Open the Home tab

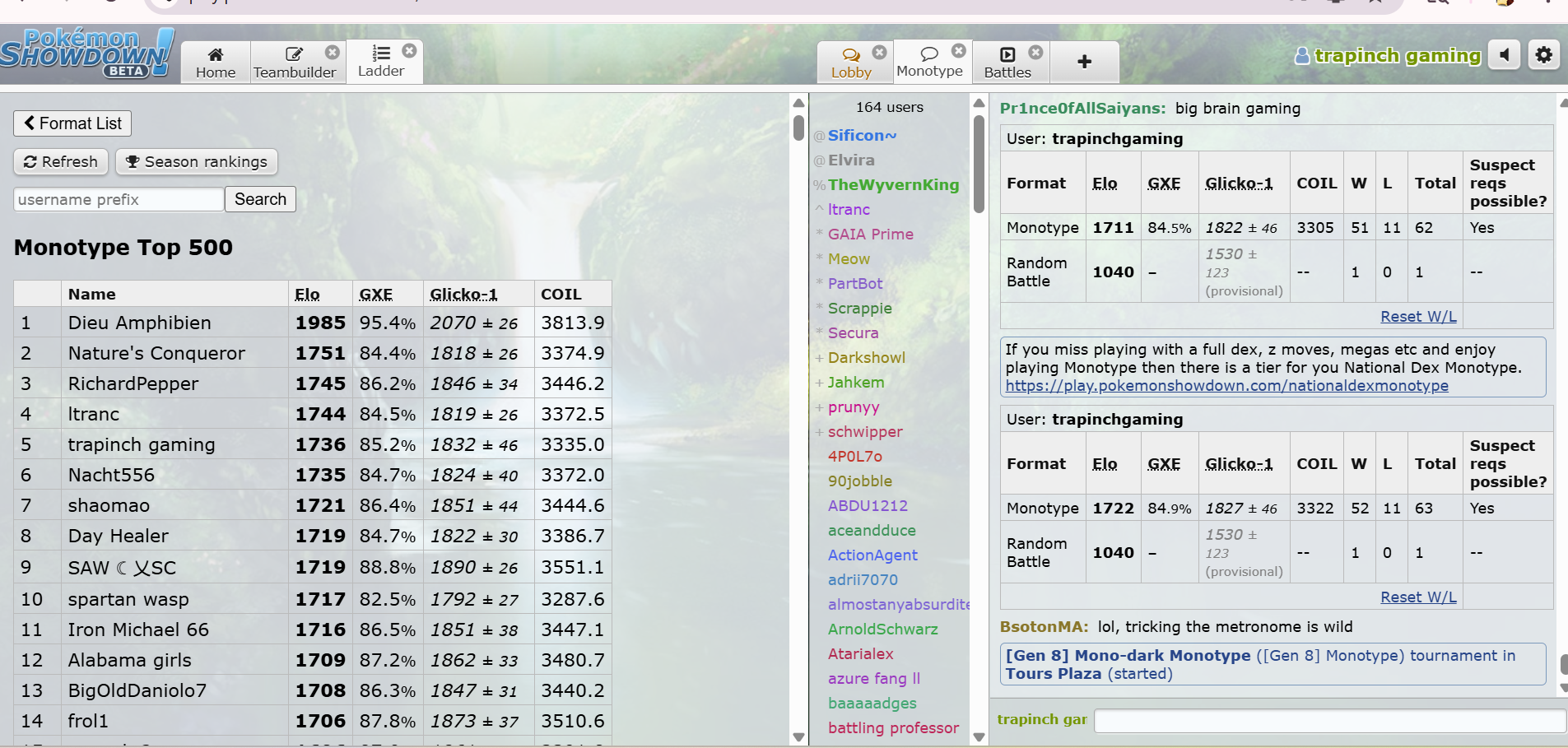[216, 63]
